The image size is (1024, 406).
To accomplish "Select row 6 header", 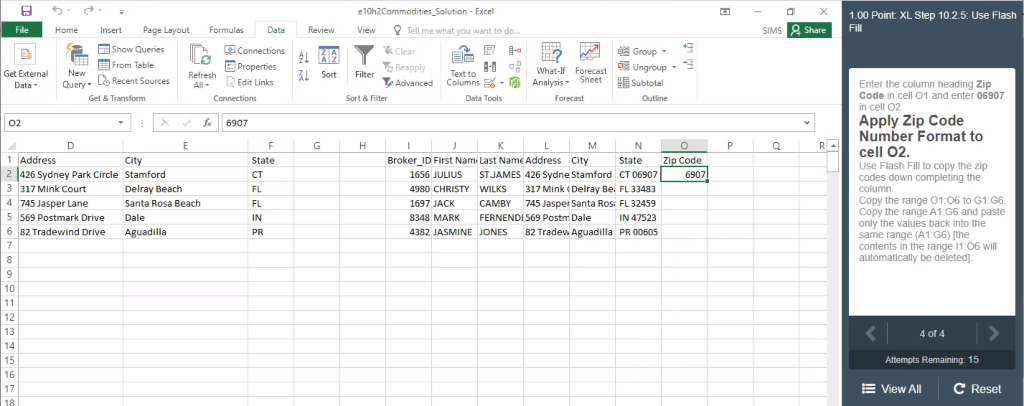I will [9, 232].
